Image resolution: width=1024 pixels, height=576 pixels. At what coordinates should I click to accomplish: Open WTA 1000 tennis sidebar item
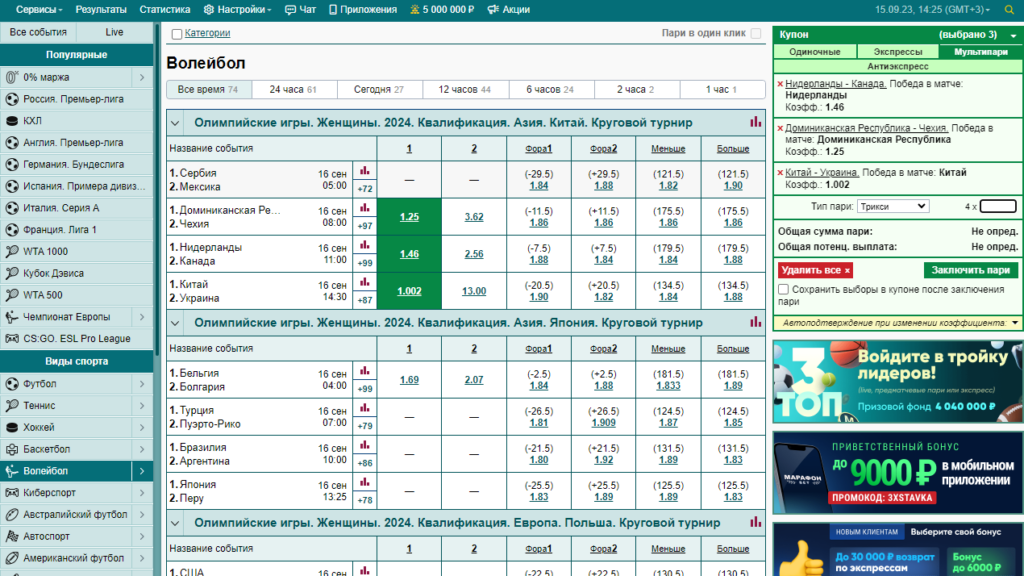[76, 251]
